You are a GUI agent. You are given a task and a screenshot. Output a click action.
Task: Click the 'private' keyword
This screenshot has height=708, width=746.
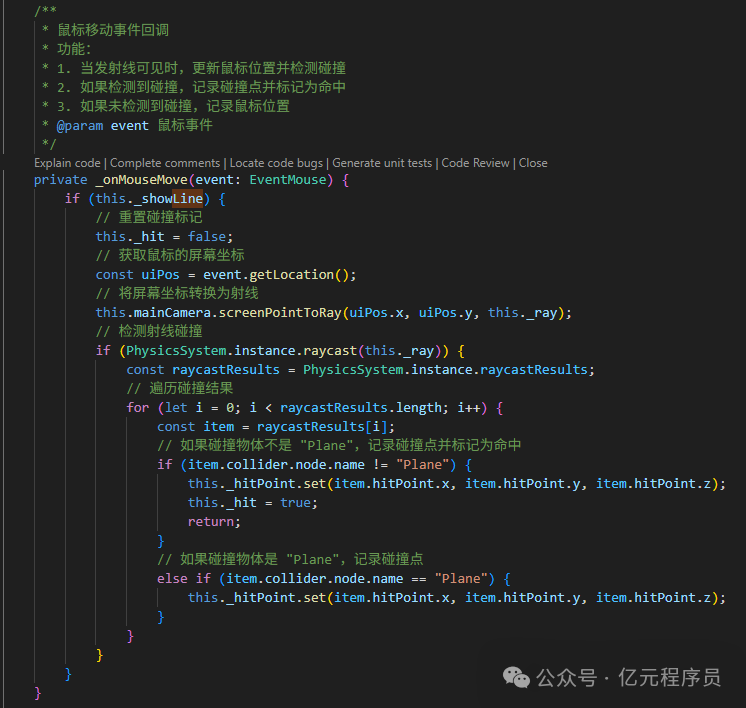tap(60, 180)
